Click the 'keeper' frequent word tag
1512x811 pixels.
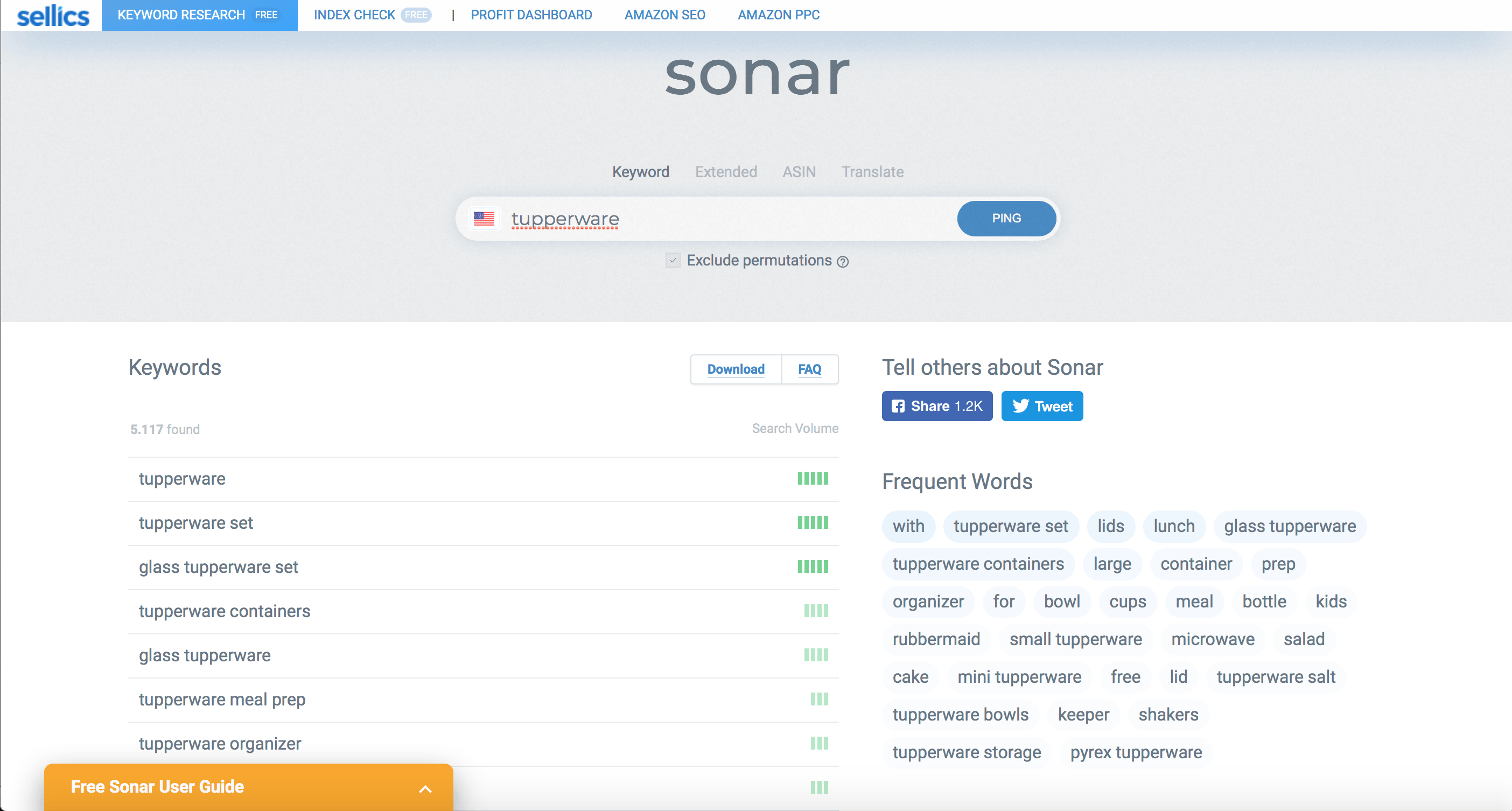tap(1083, 714)
